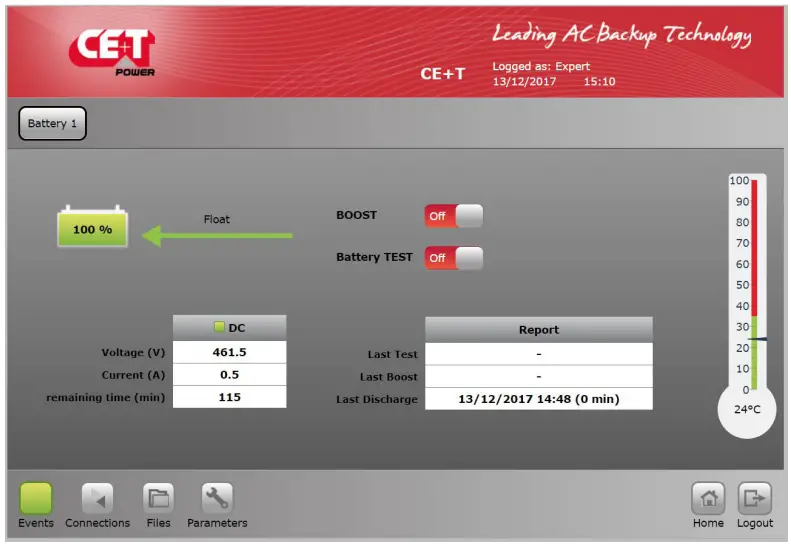The width and height of the screenshot is (791, 547).
Task: Open the Events green status icon
Action: (x=36, y=498)
